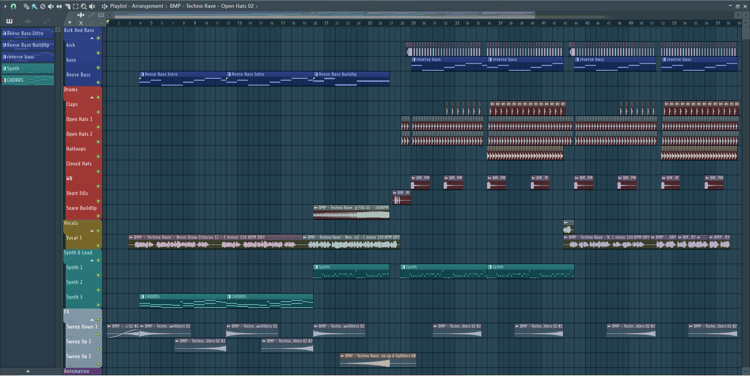750x376 pixels.
Task: Click the Open Hats 02 breadcrumb in title
Action: pos(237,6)
